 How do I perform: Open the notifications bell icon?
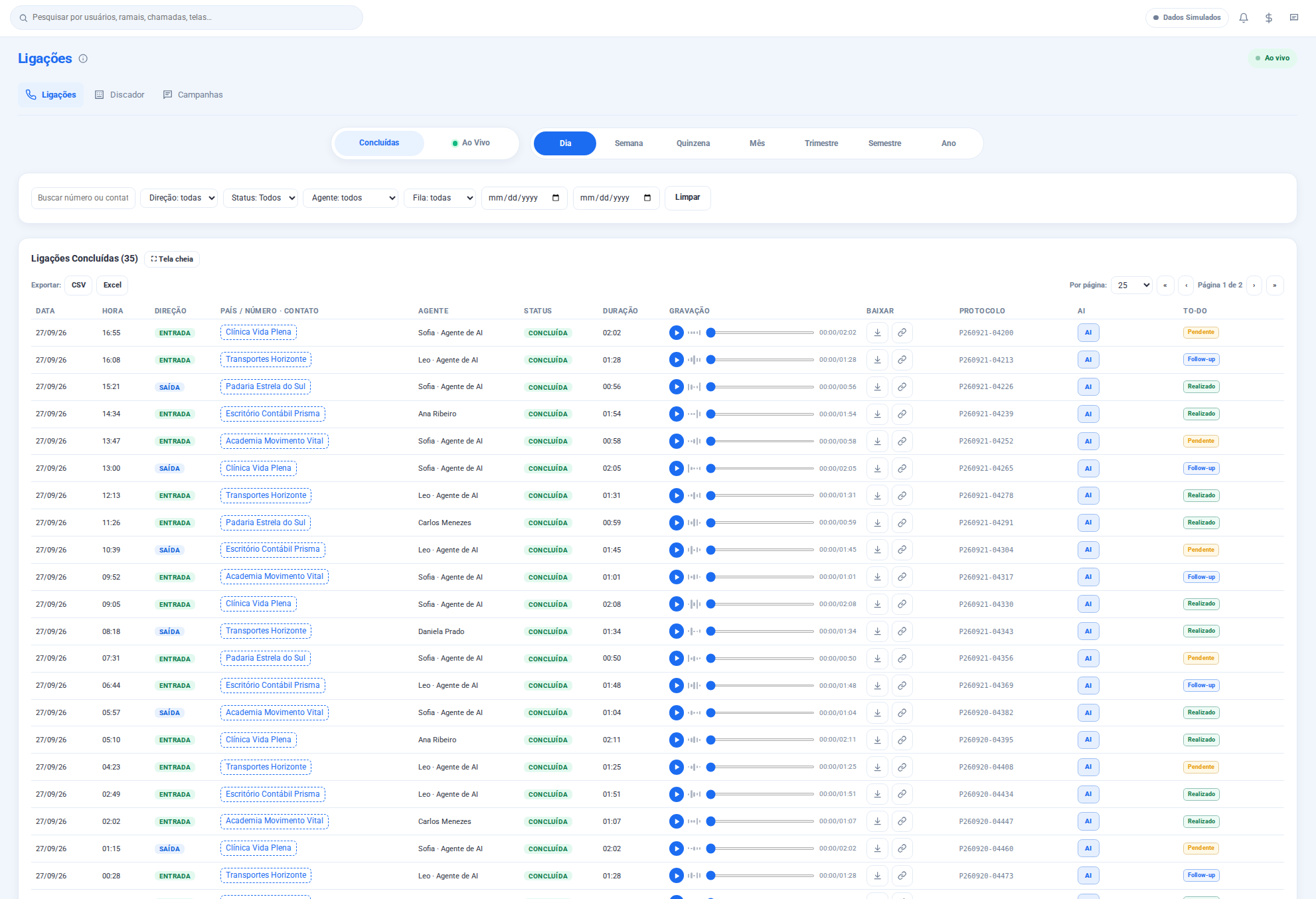[1244, 18]
